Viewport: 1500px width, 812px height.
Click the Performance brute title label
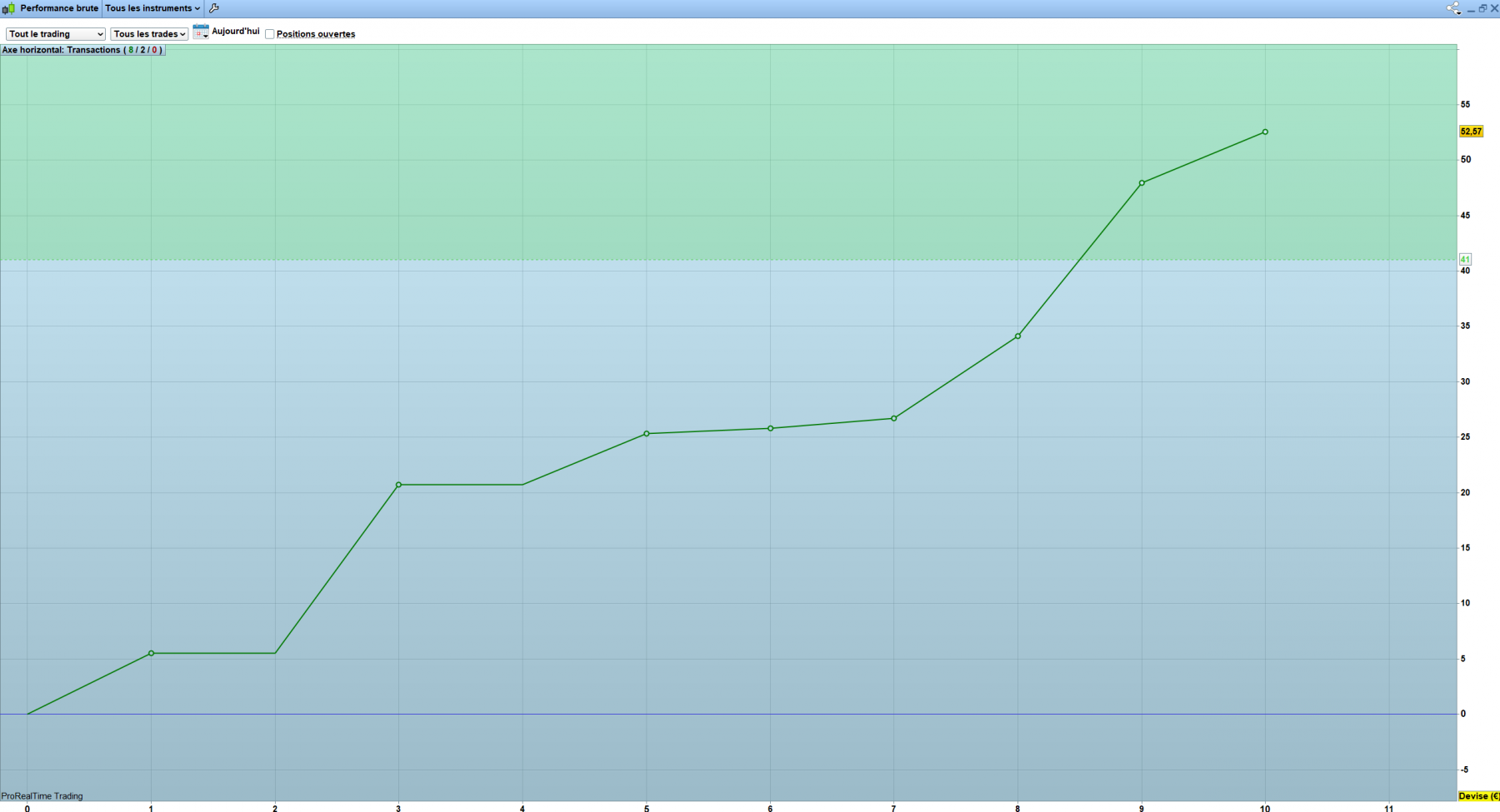[59, 8]
